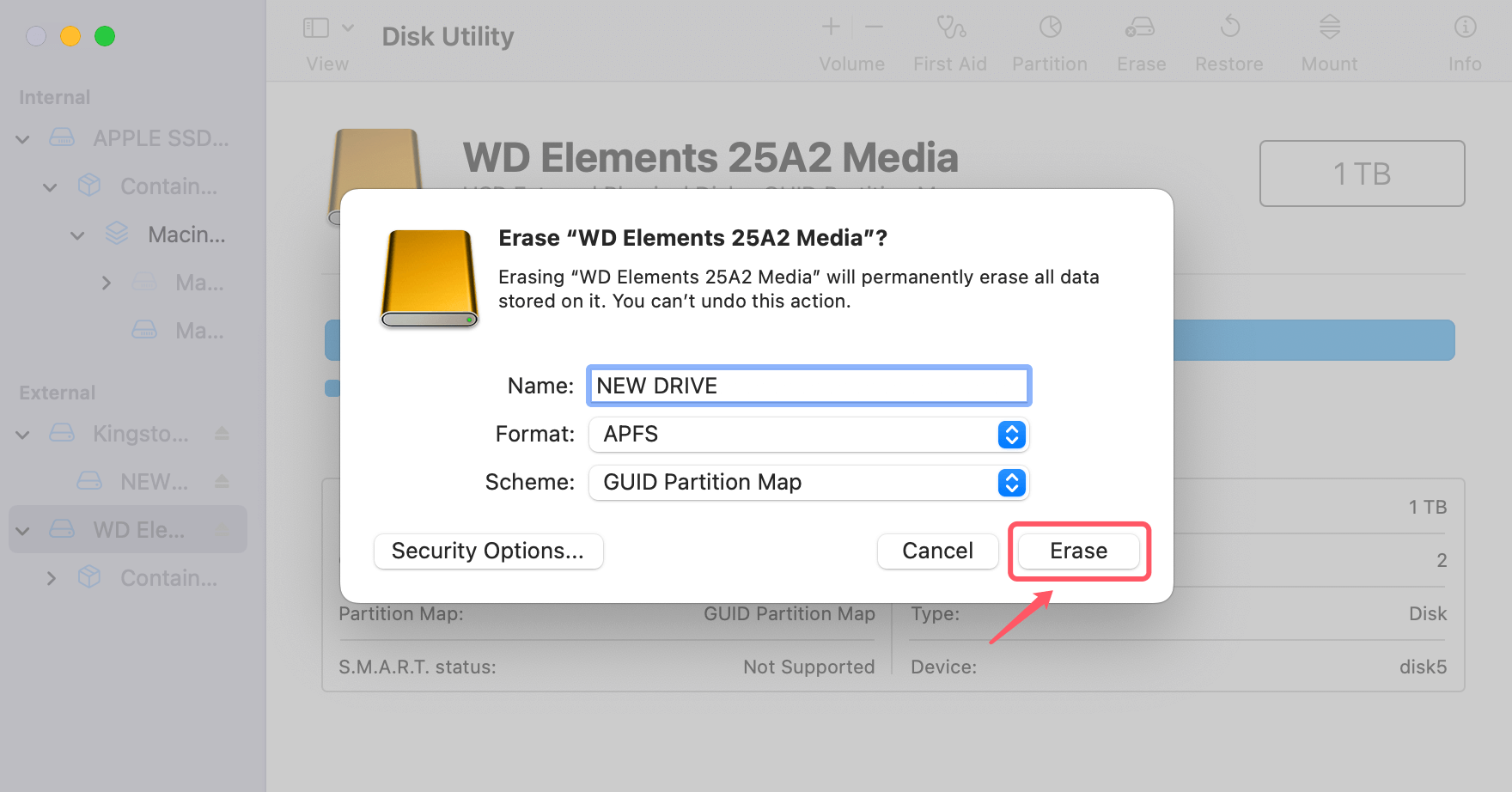Expand the Container under WD Elements
The image size is (1512, 792).
pyautogui.click(x=52, y=579)
